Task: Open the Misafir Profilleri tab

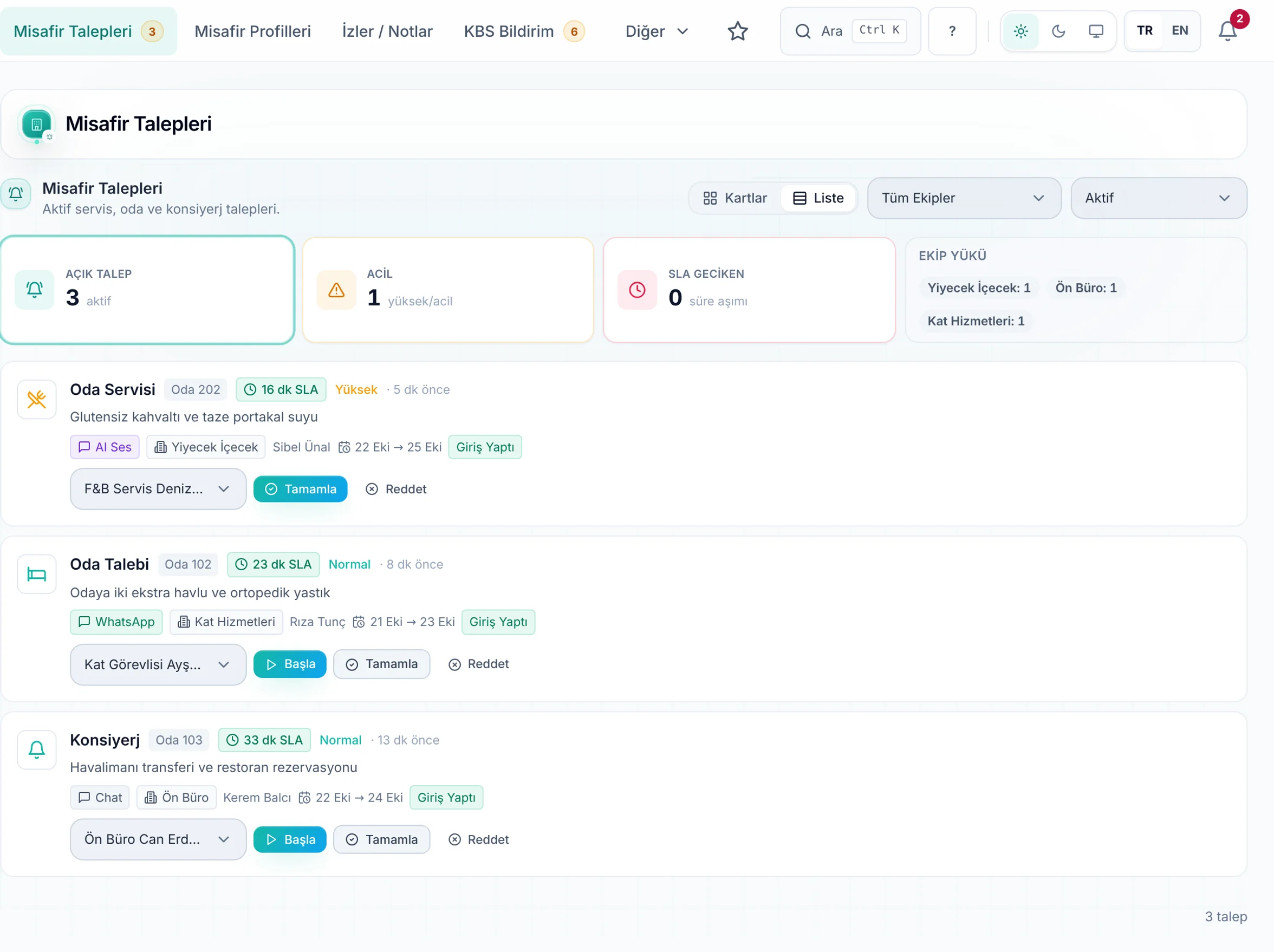Action: point(253,31)
